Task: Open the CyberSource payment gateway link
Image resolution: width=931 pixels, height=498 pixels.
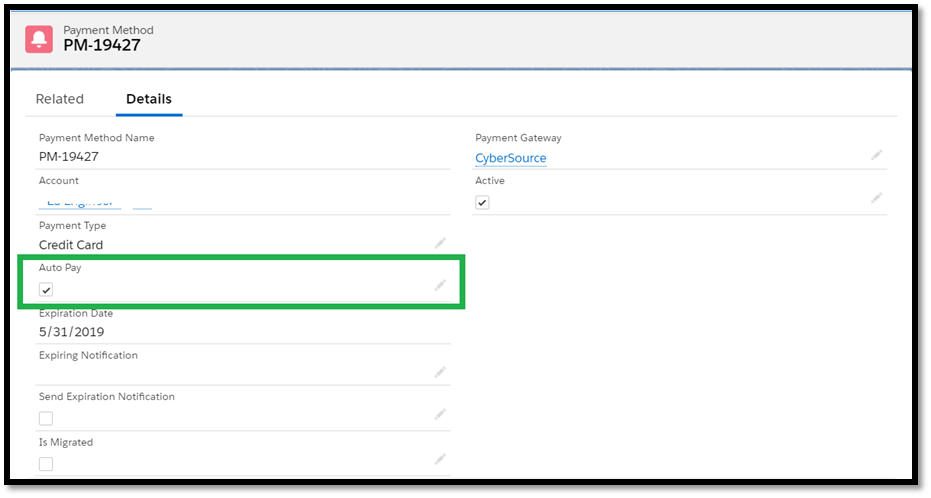Action: click(511, 158)
